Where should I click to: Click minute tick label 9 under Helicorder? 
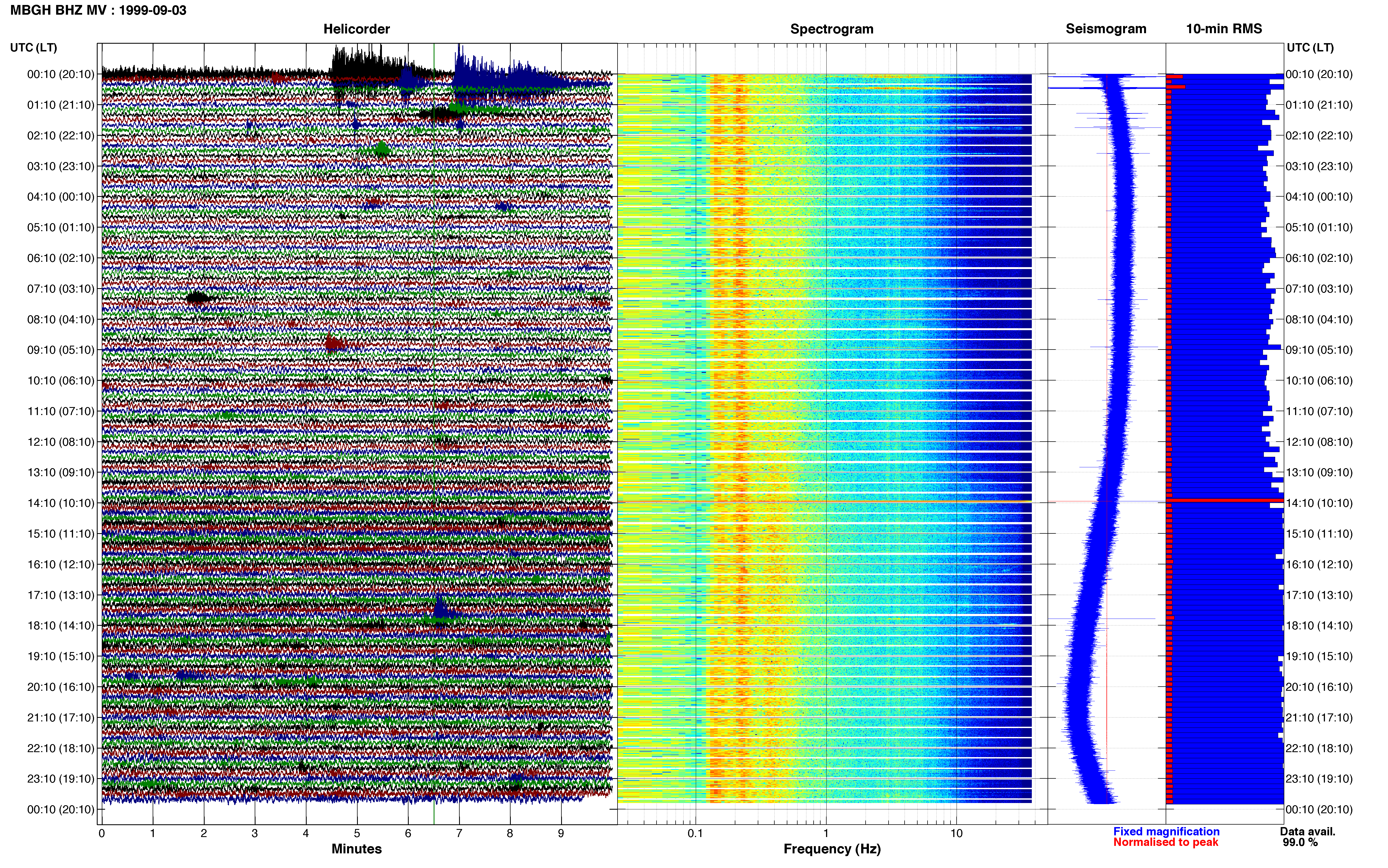point(561,833)
